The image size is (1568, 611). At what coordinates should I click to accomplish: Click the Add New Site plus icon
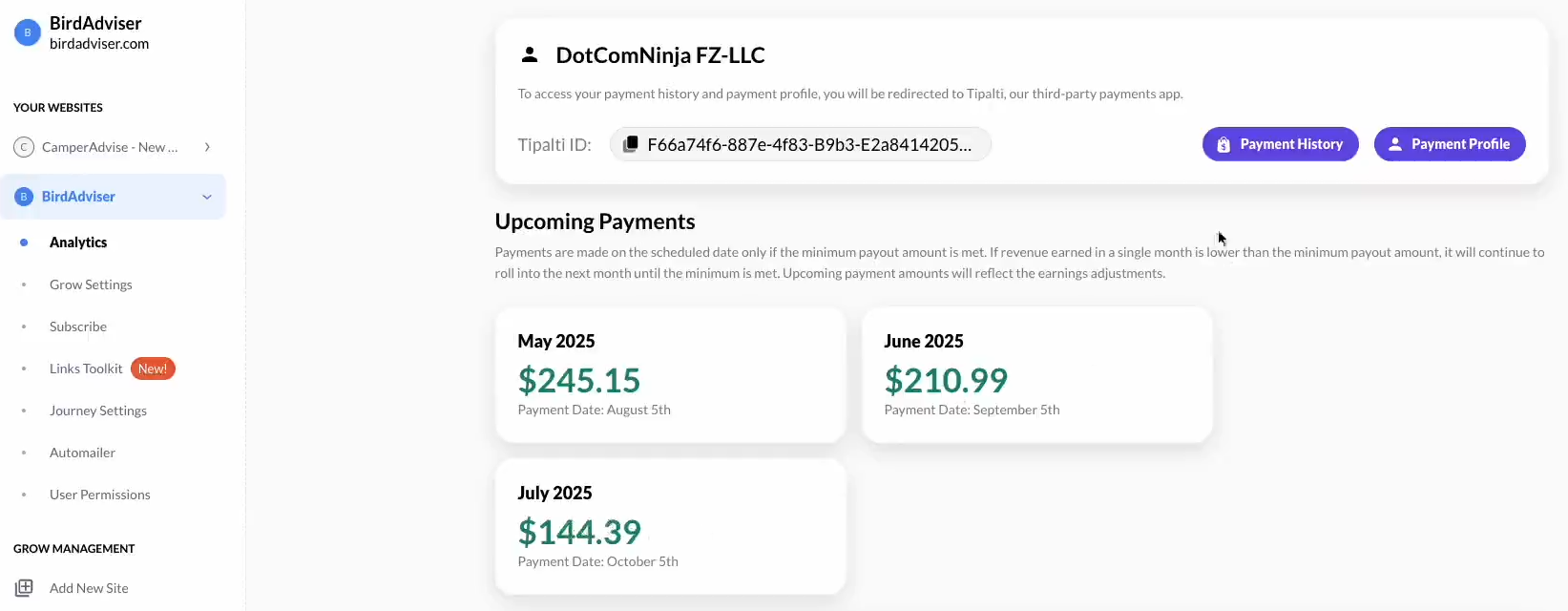point(24,588)
